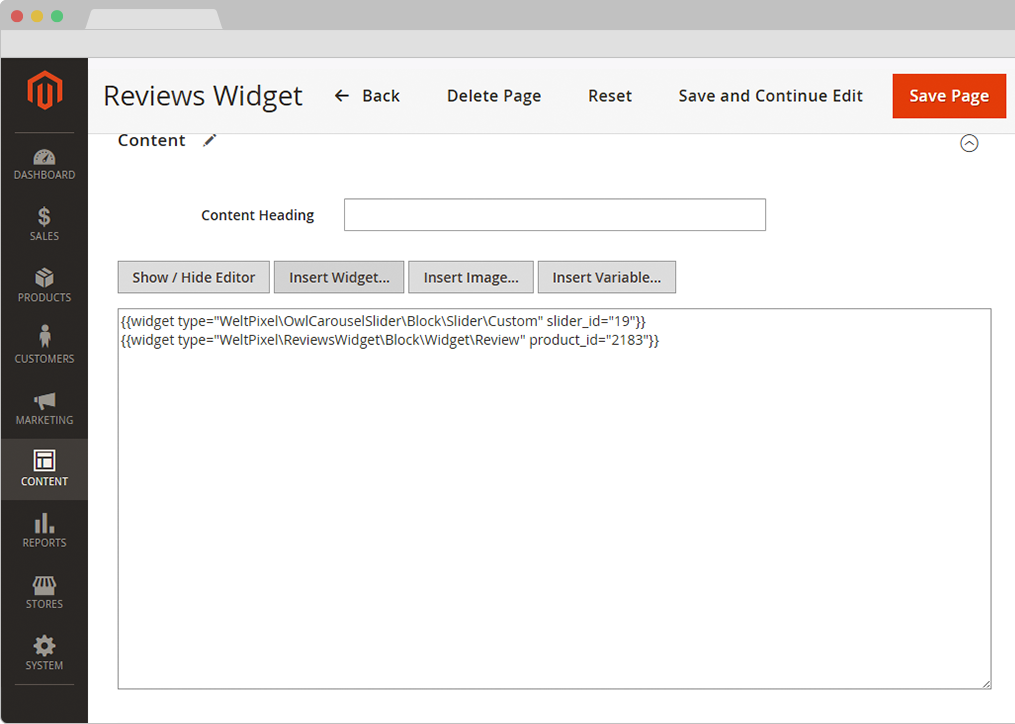The image size is (1015, 724).
Task: Click the Insert Variable button
Action: [x=606, y=277]
